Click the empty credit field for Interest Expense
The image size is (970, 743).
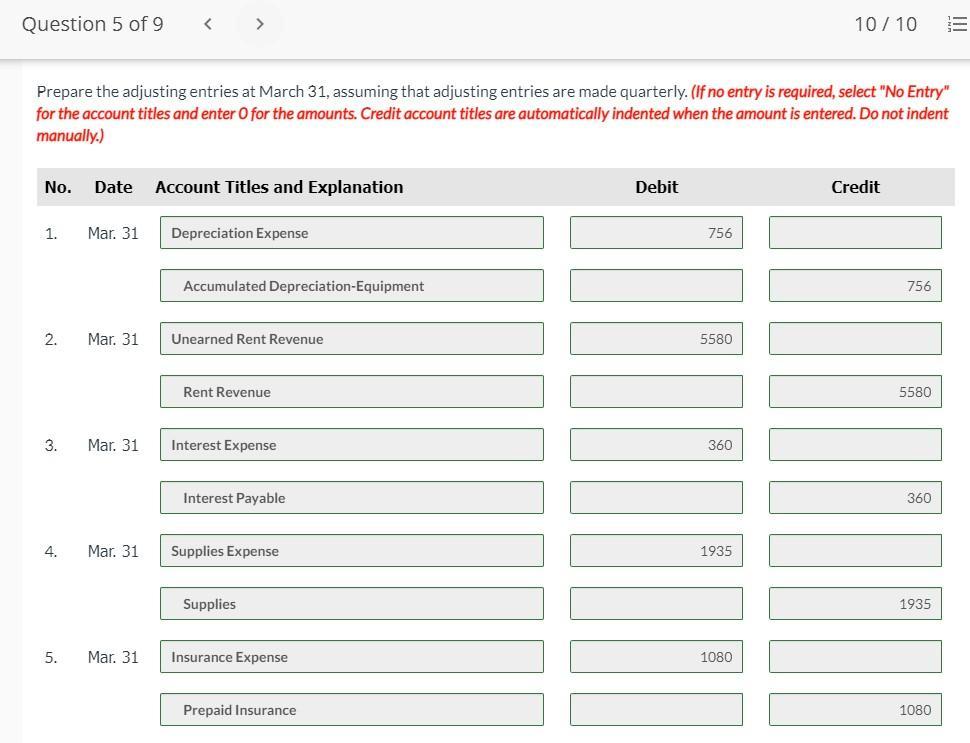[x=855, y=445]
